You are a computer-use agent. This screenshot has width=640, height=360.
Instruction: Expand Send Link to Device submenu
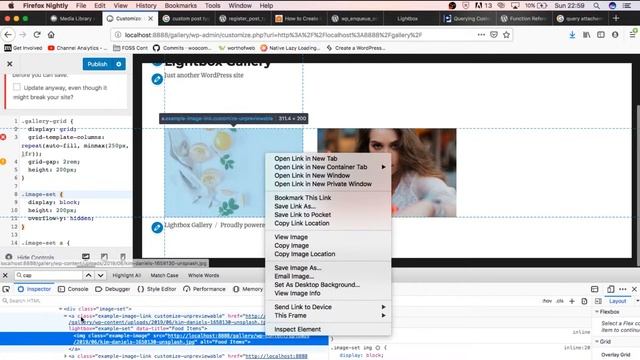pyautogui.click(x=328, y=307)
